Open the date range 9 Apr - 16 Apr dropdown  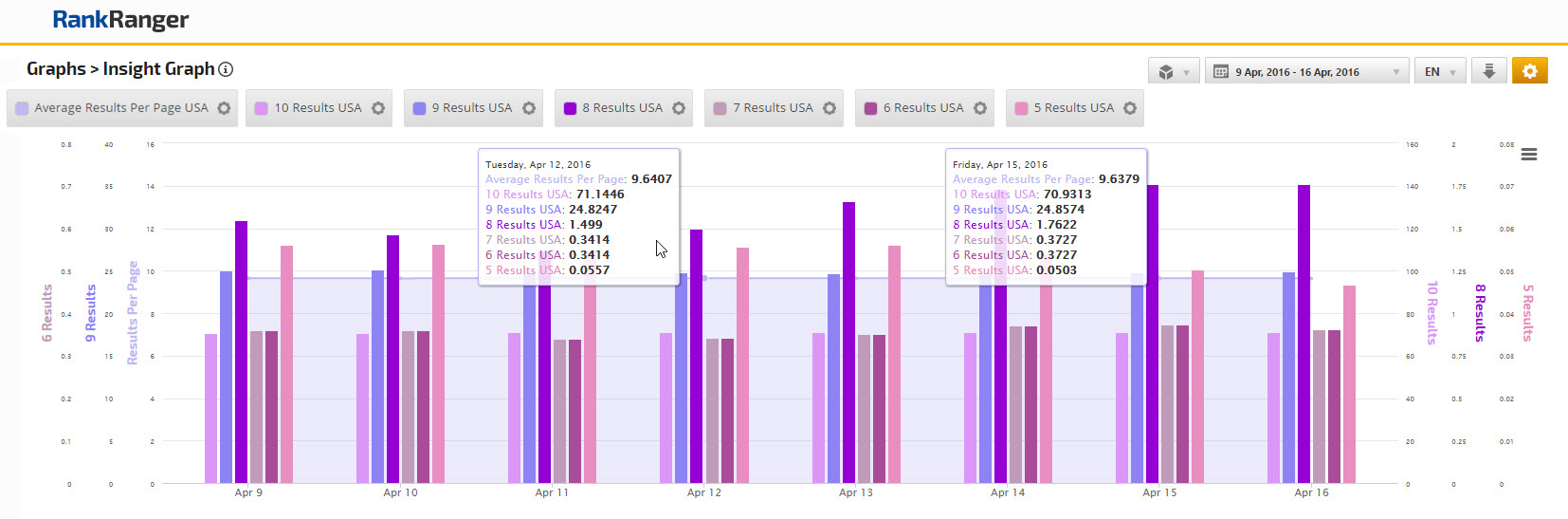1307,72
